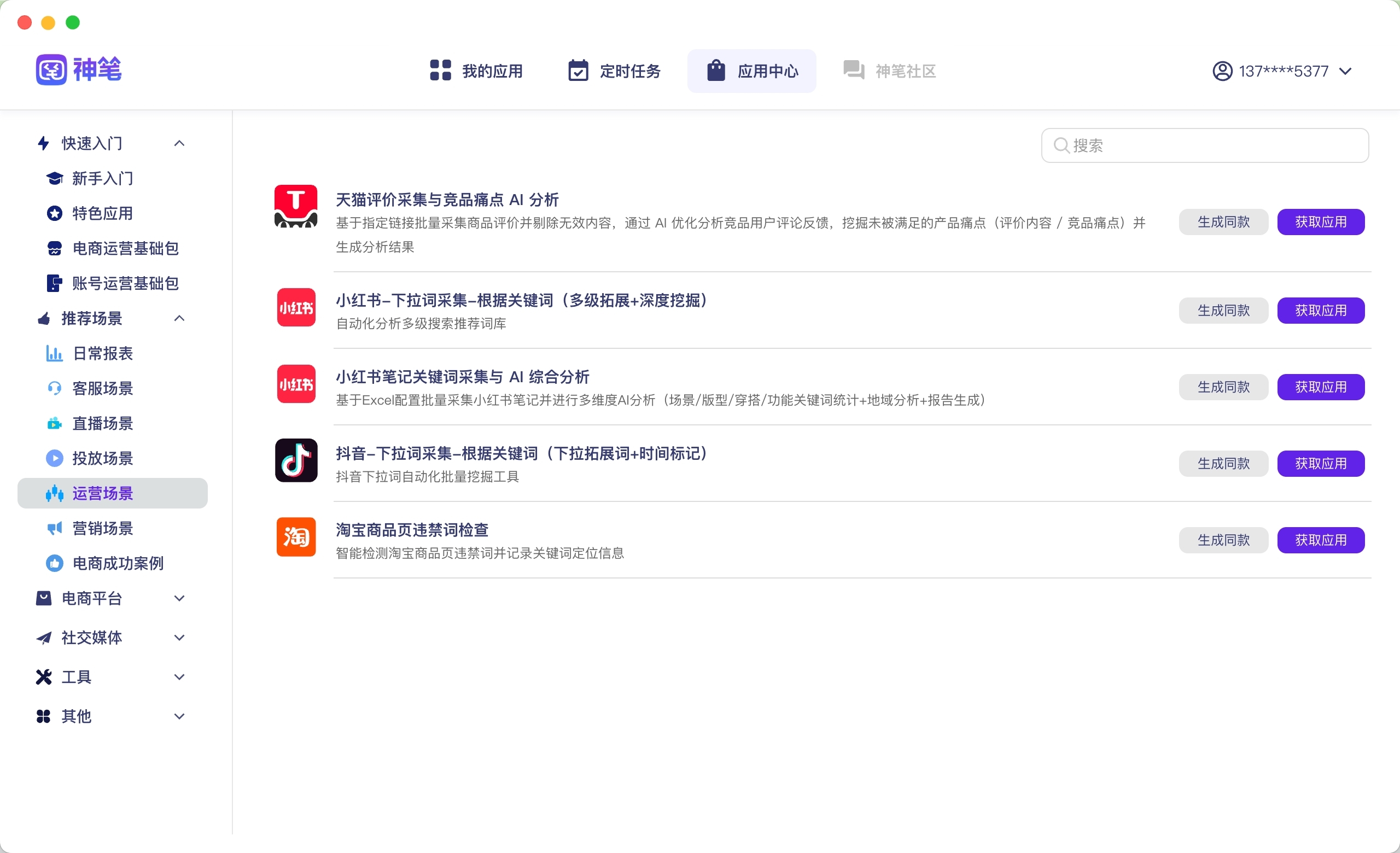Open the 定时任务 tab
Image resolution: width=1400 pixels, height=853 pixels.
614,71
